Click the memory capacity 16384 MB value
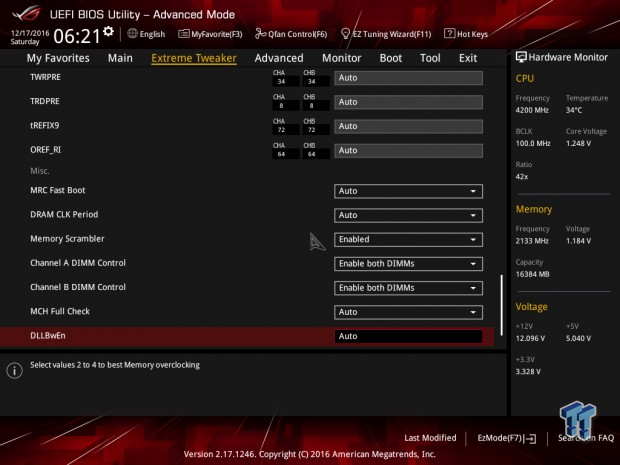Viewport: 620px width, 465px height. click(532, 274)
